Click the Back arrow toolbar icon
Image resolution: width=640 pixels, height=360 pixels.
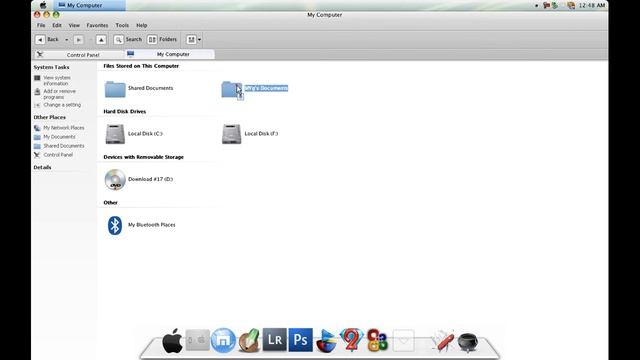point(40,40)
